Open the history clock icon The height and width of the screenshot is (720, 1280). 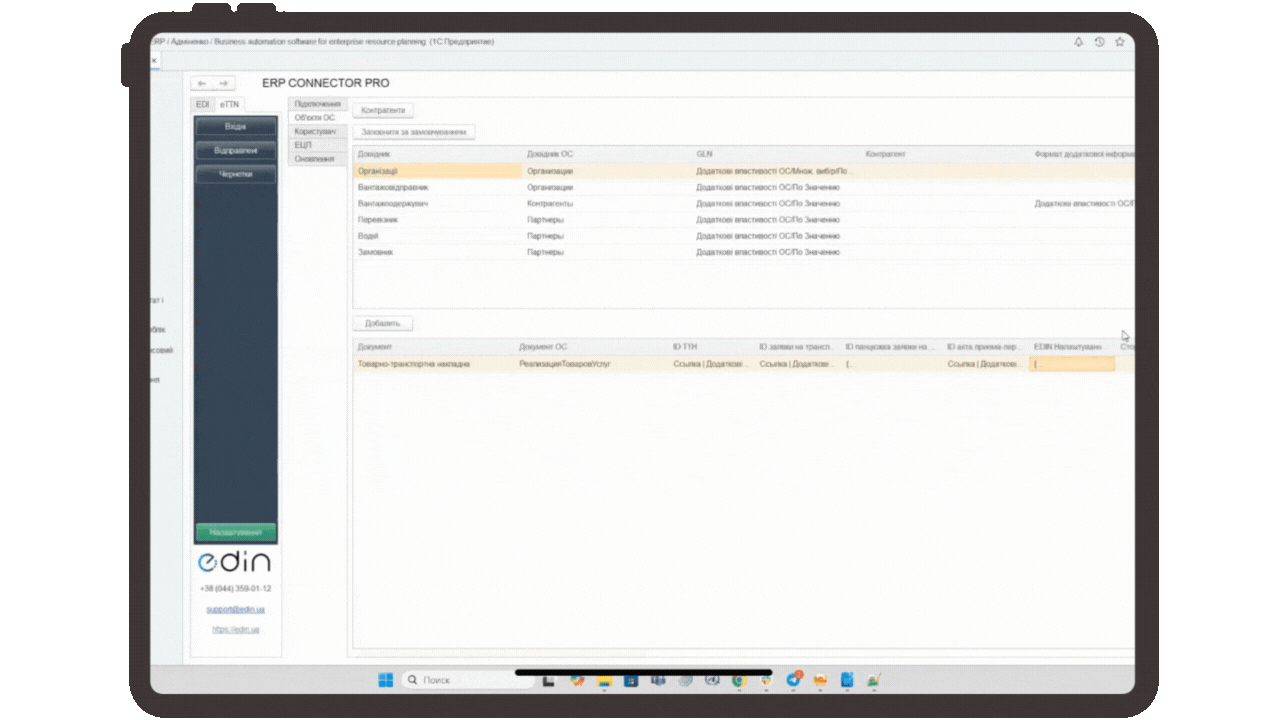tap(1099, 42)
